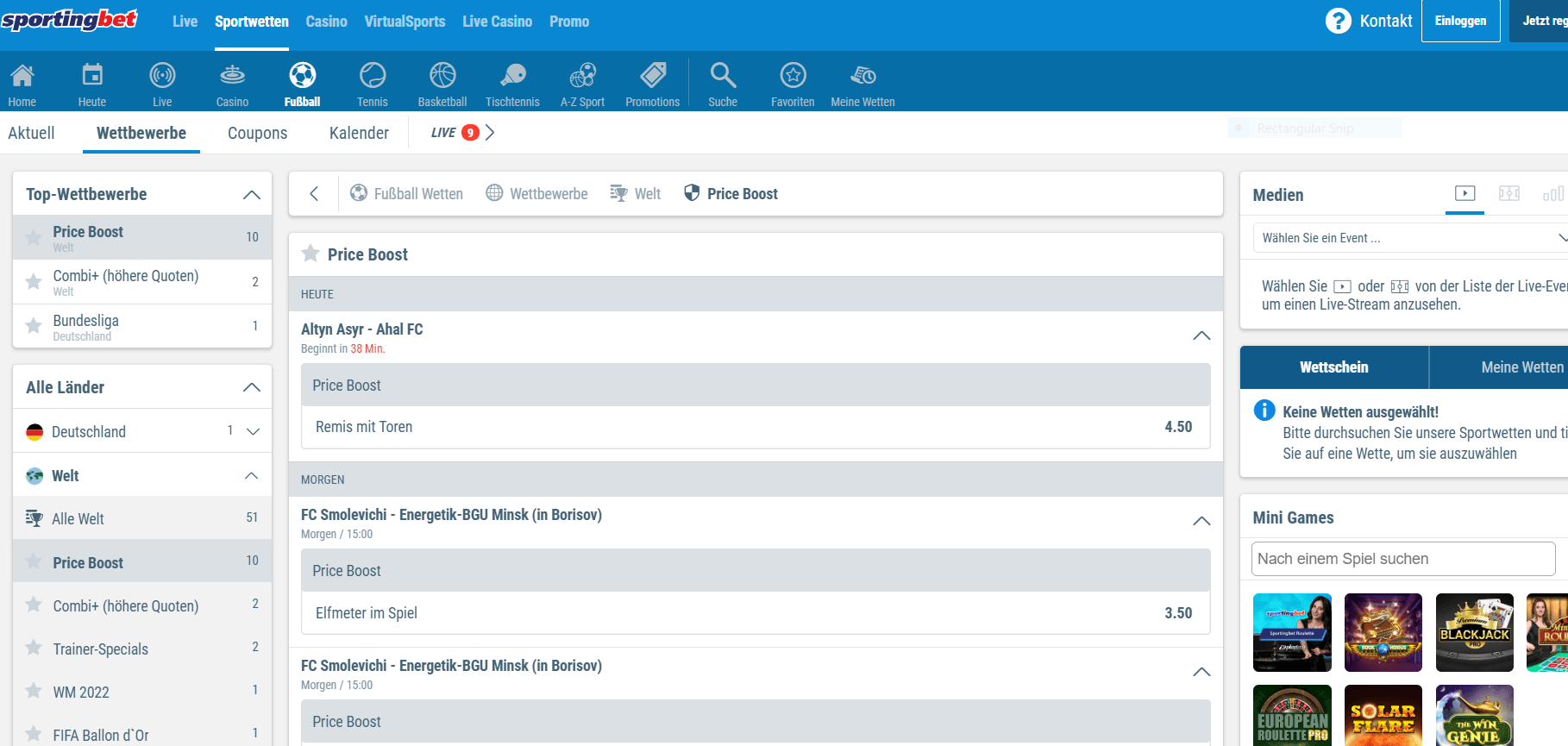Image resolution: width=1568 pixels, height=746 pixels.
Task: Collapse the first FC Smolevichi event at 15:00
Action: pyautogui.click(x=1201, y=521)
